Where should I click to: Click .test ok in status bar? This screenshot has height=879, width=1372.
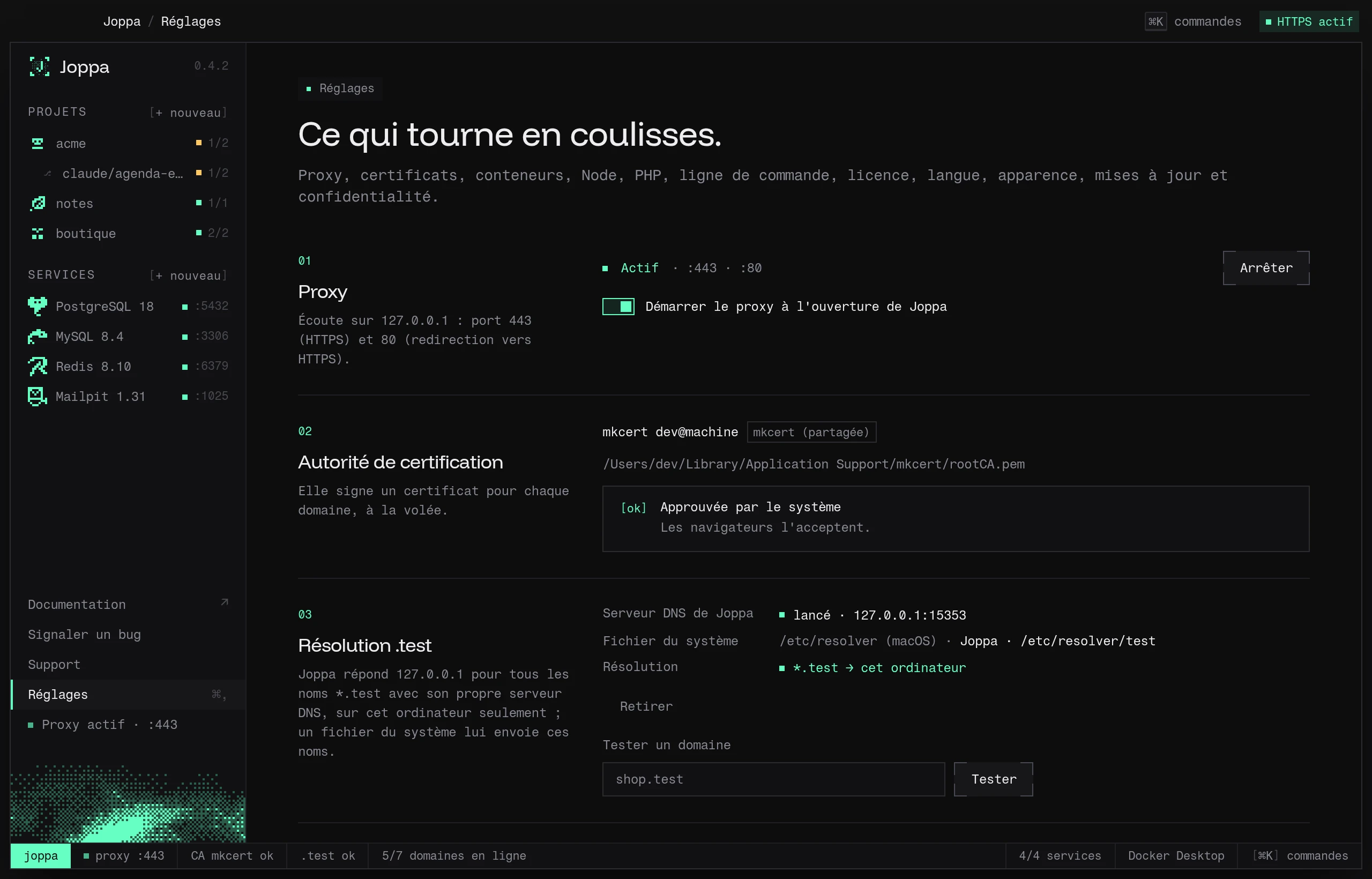[x=327, y=855]
